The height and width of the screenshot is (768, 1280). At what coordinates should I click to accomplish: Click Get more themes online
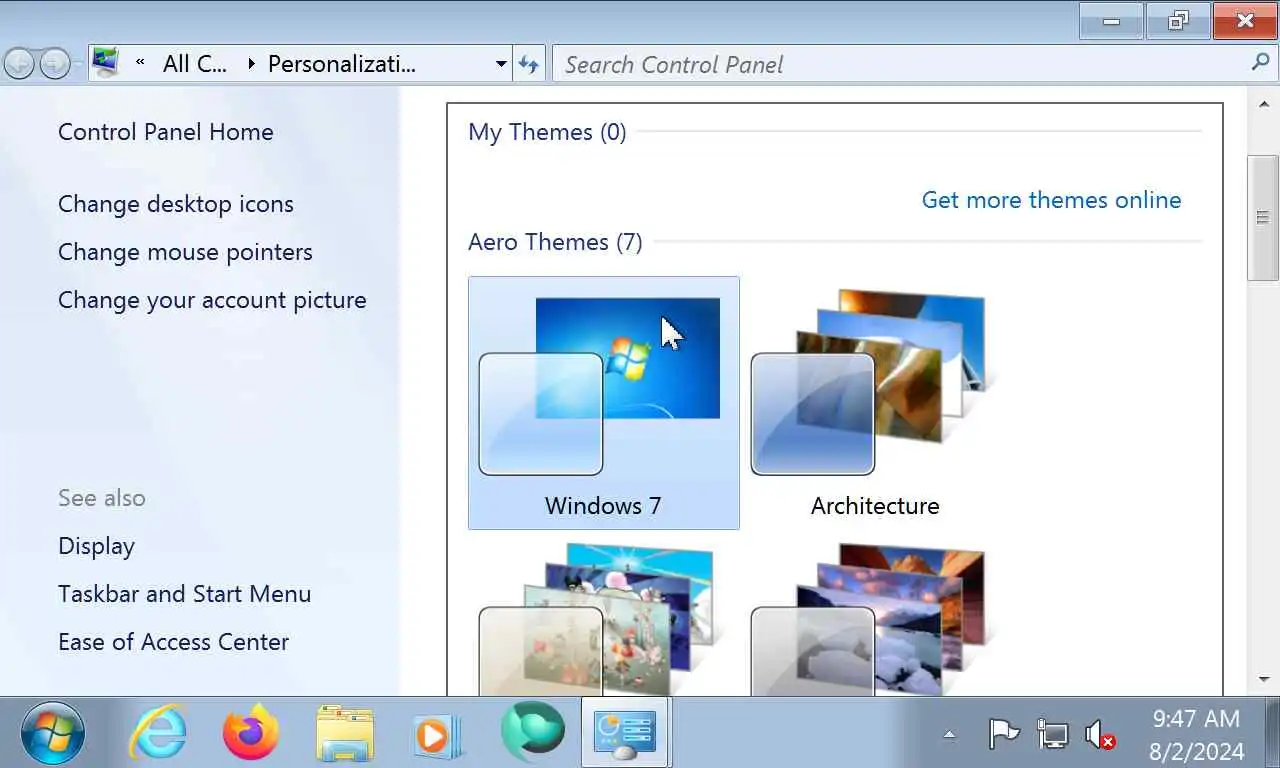[1051, 200]
